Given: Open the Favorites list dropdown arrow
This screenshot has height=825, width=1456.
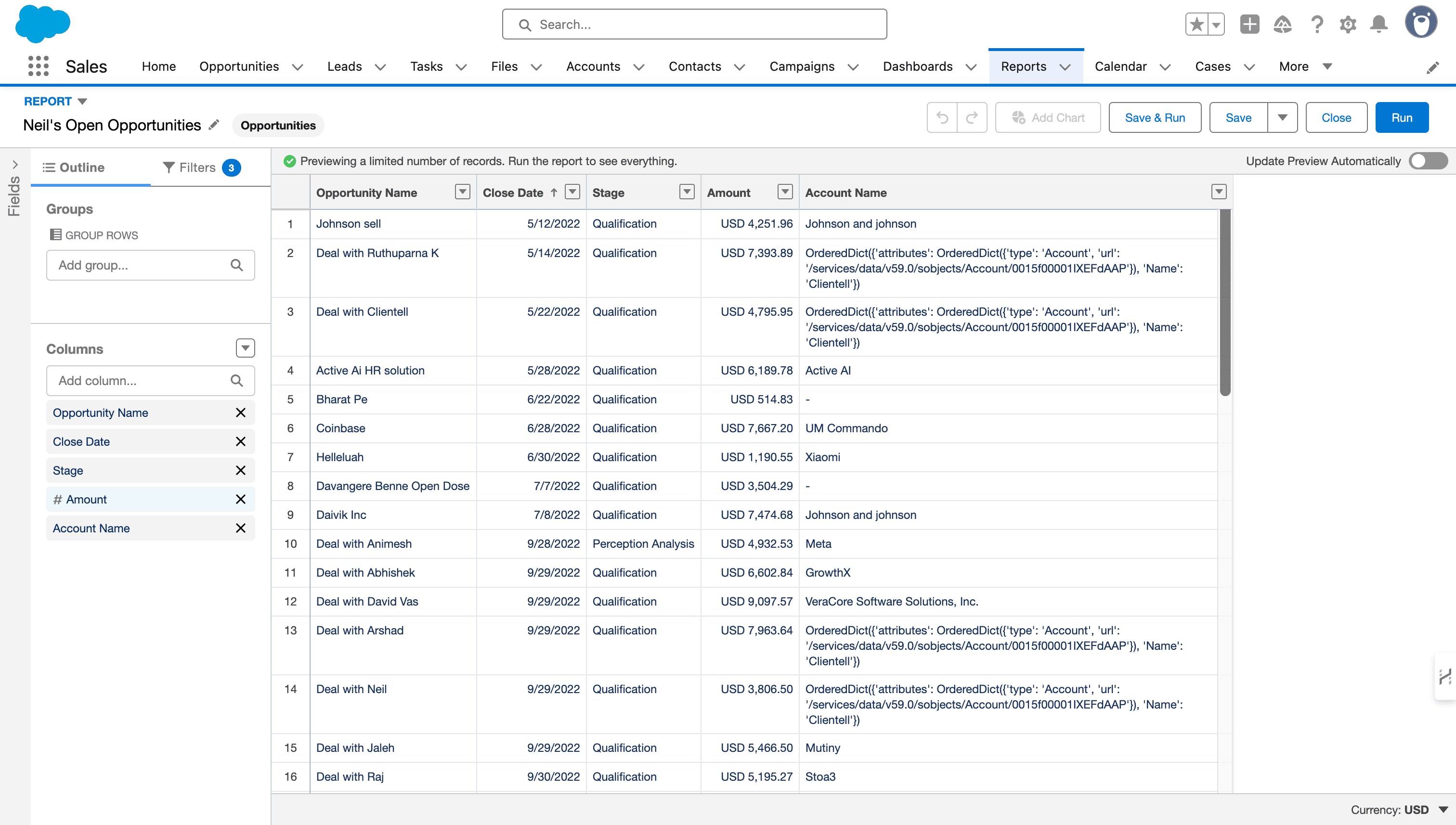Looking at the screenshot, I should pos(1216,25).
